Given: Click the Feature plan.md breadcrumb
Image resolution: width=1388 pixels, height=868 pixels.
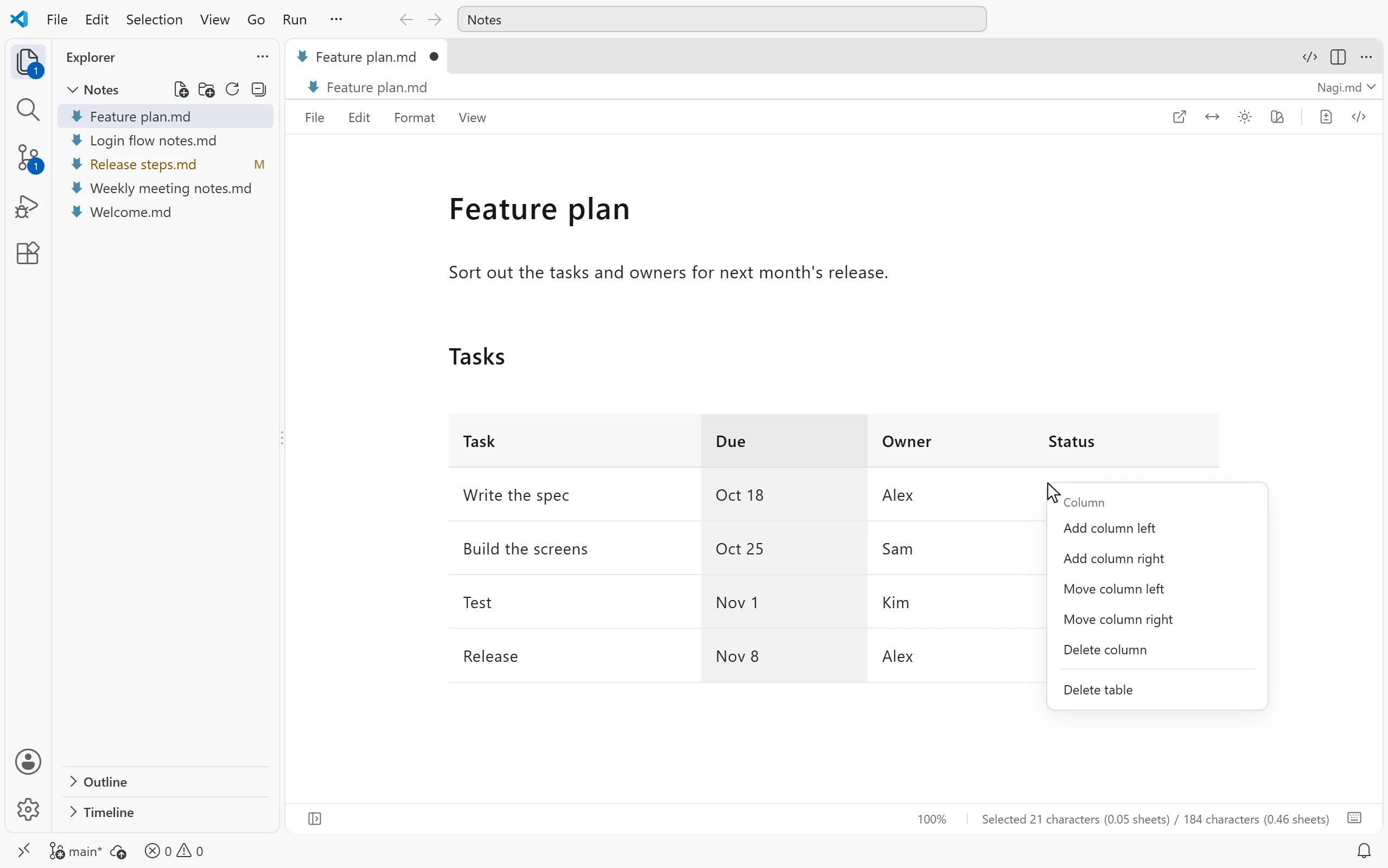Looking at the screenshot, I should point(368,87).
